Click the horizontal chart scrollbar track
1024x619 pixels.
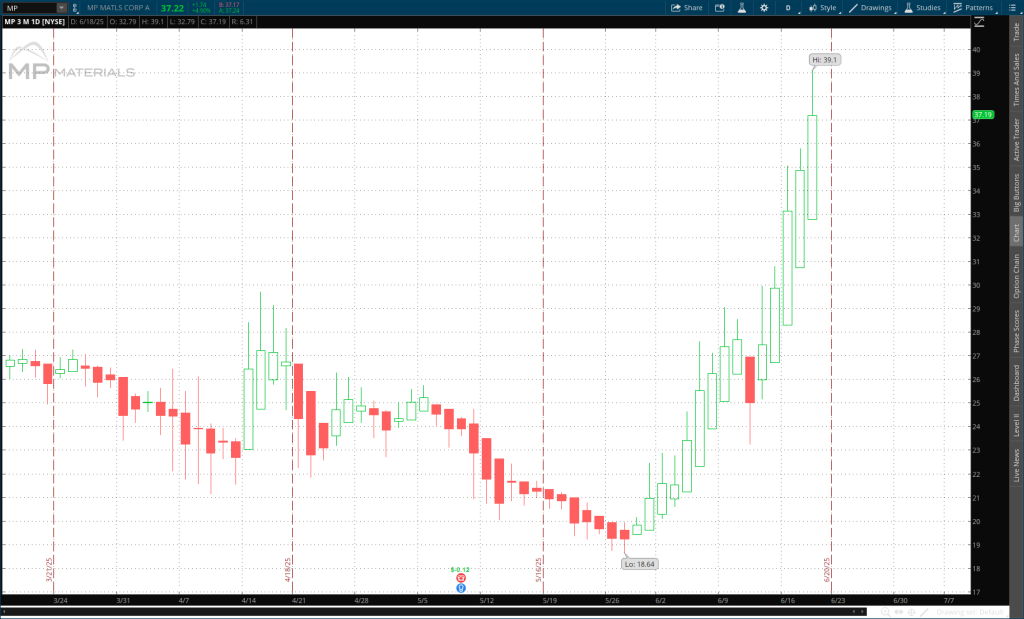(x=434, y=612)
